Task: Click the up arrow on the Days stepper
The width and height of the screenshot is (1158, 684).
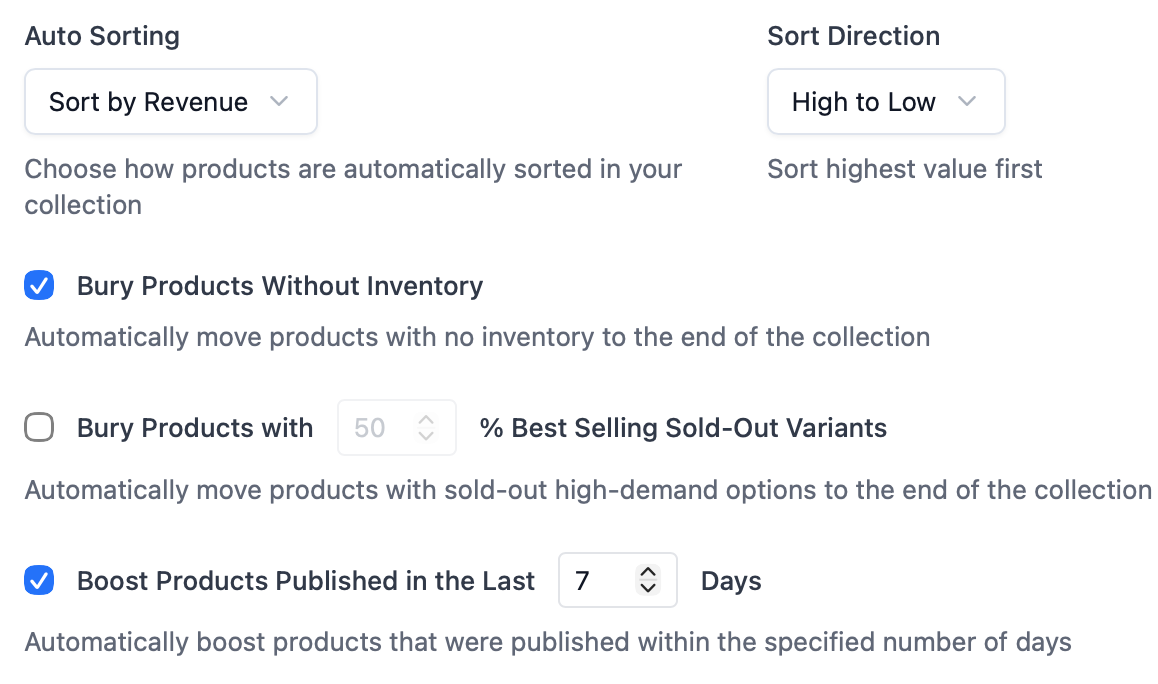Action: 648,573
